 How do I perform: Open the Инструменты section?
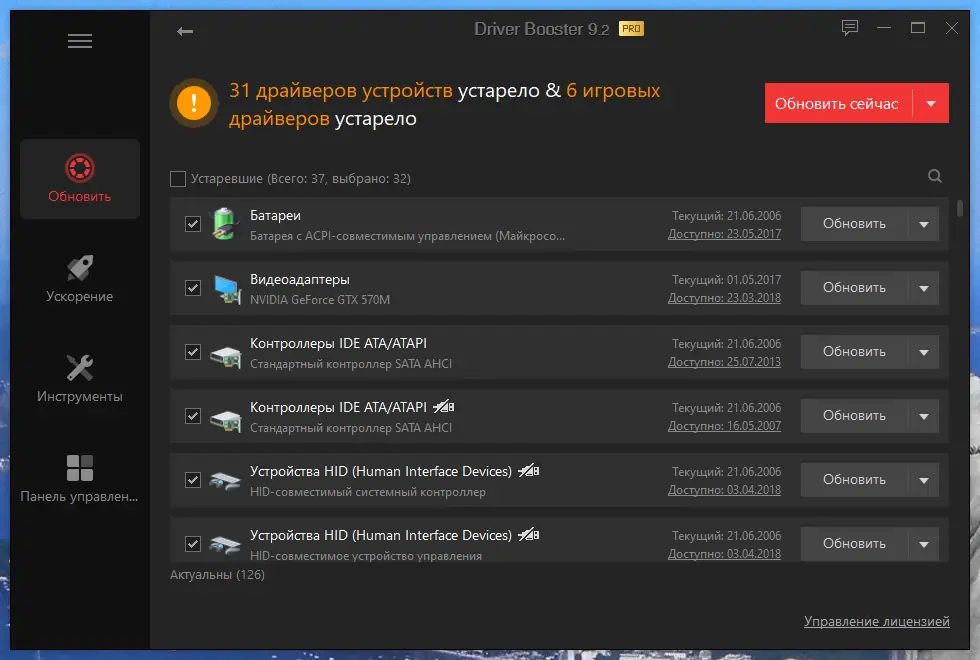(x=79, y=378)
